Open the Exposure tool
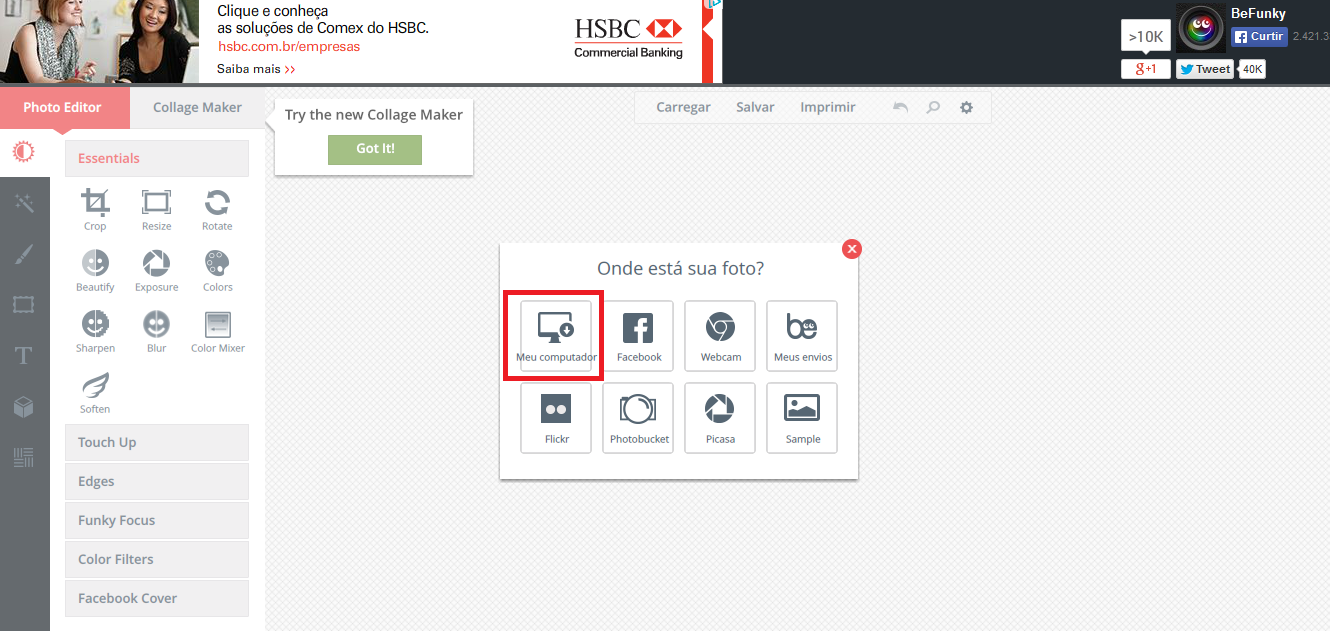 click(156, 271)
